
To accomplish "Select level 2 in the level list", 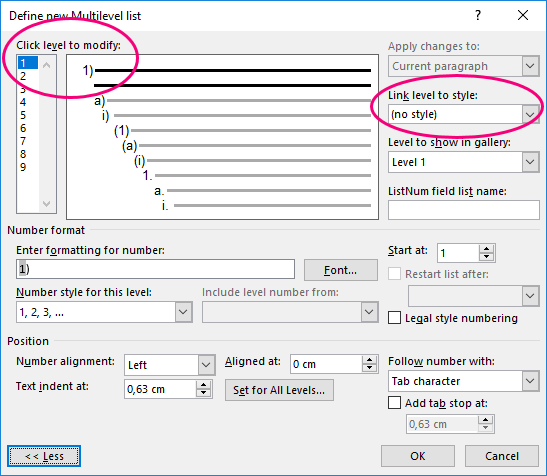I will click(23, 76).
